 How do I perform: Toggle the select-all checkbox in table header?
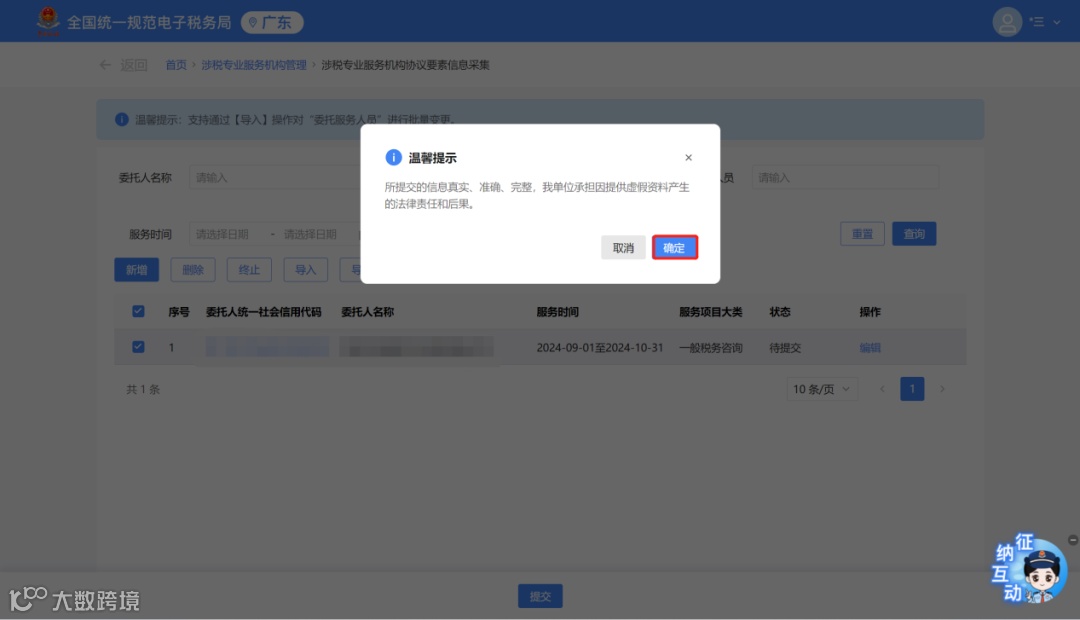click(x=137, y=311)
